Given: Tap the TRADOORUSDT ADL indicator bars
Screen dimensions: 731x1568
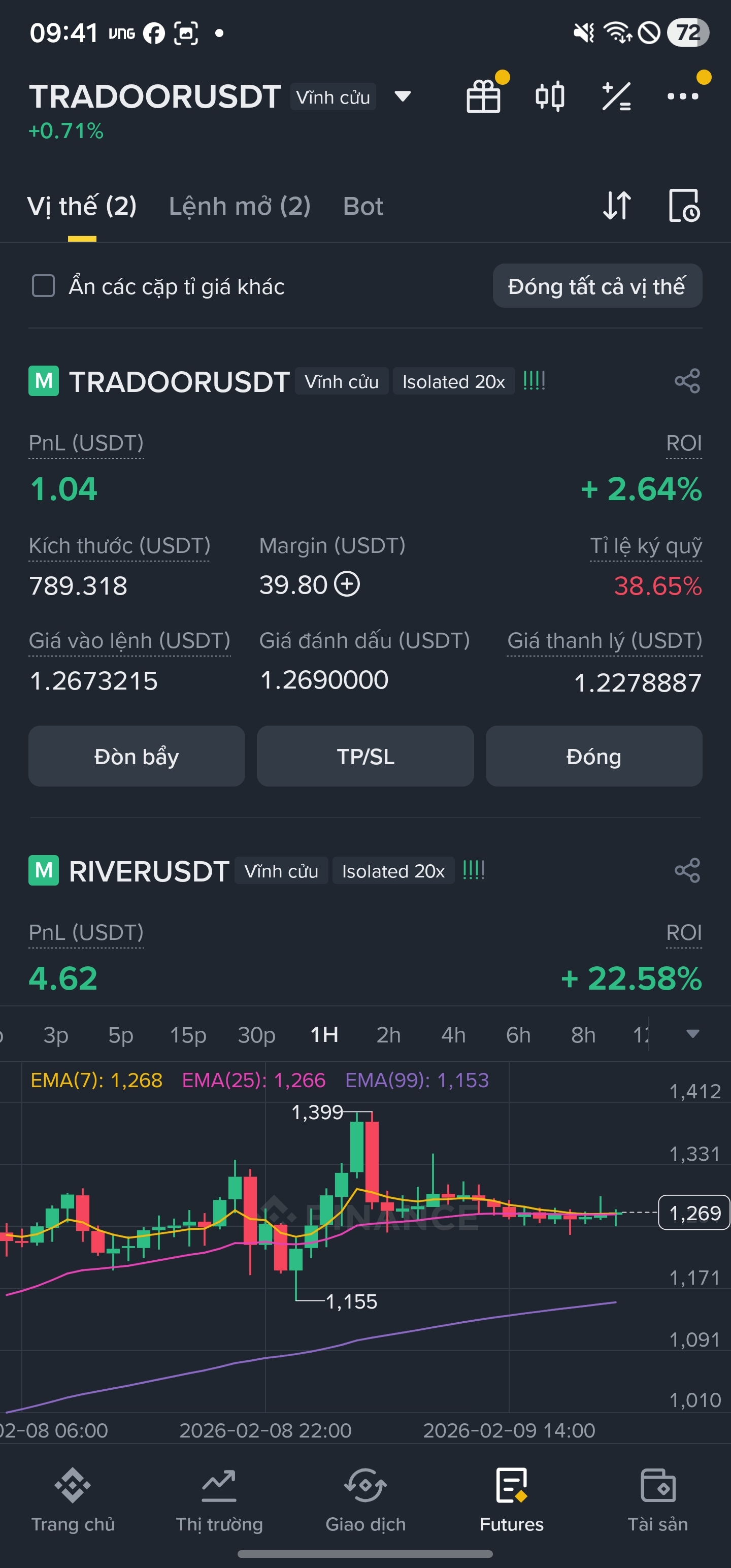Looking at the screenshot, I should 534,381.
